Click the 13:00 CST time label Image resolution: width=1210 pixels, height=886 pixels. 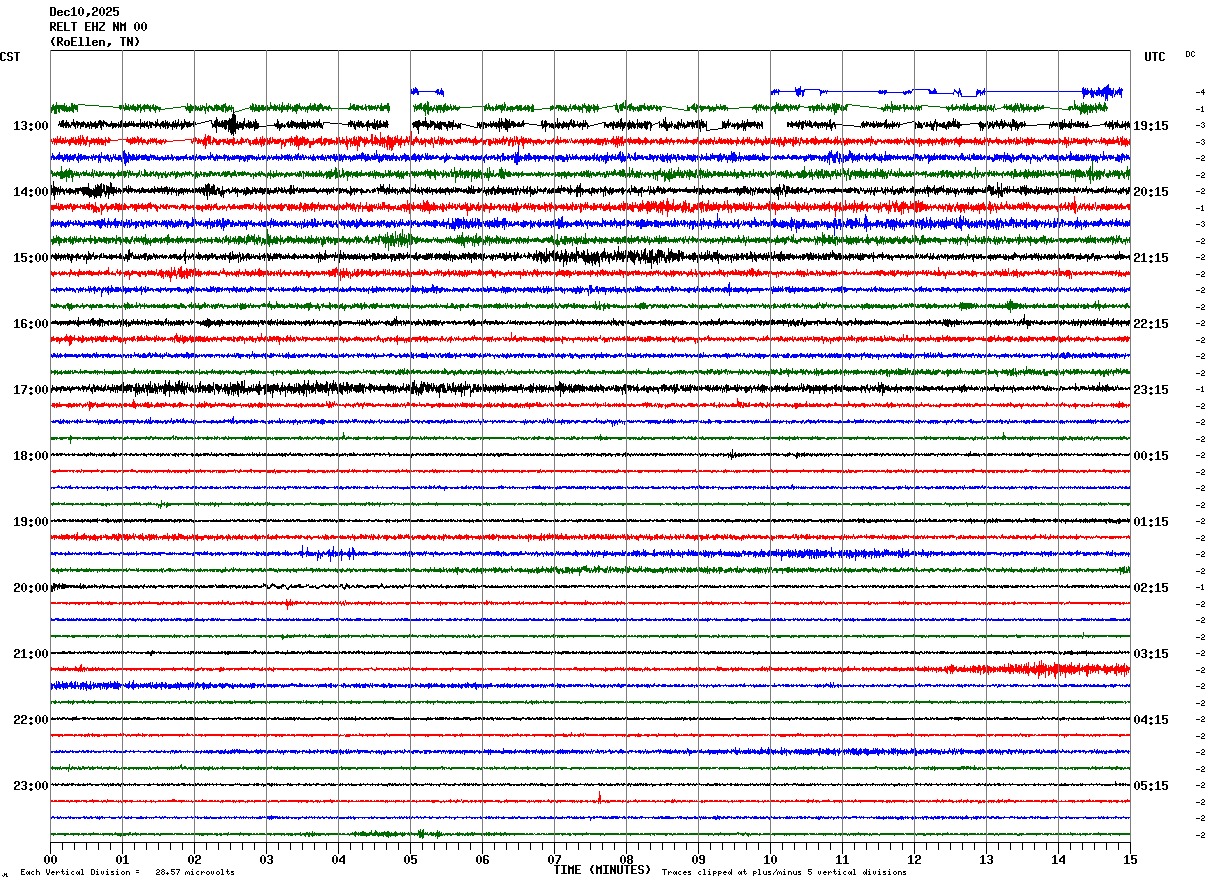tap(31, 126)
